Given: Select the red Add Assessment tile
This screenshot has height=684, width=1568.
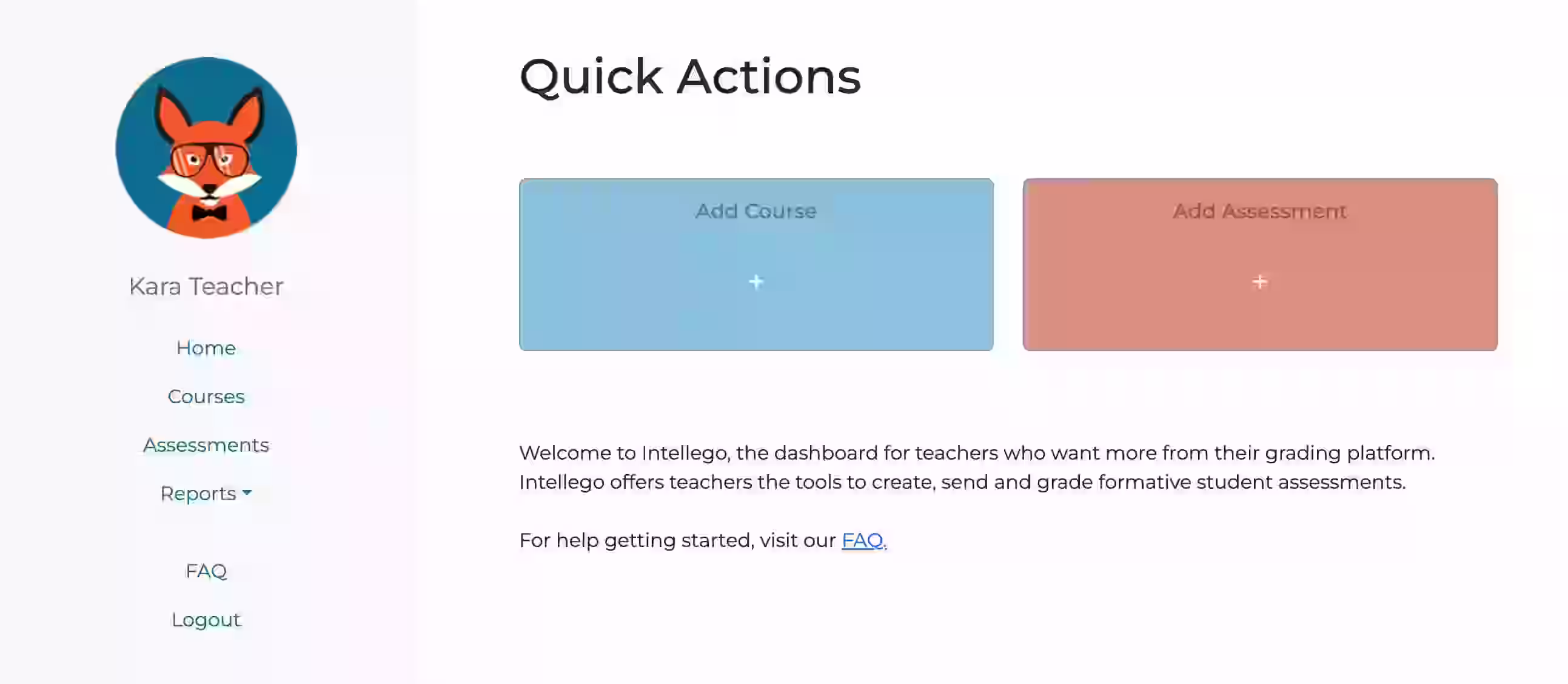Looking at the screenshot, I should (x=1260, y=265).
